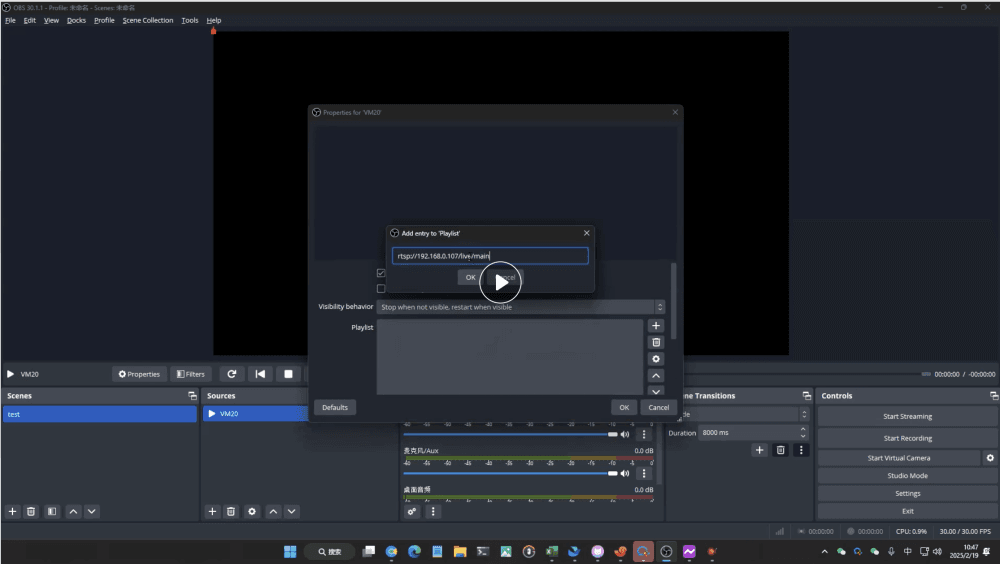Restart media playback on the VM20 toolbar
Screen dimensions: 1000x564
232,374
